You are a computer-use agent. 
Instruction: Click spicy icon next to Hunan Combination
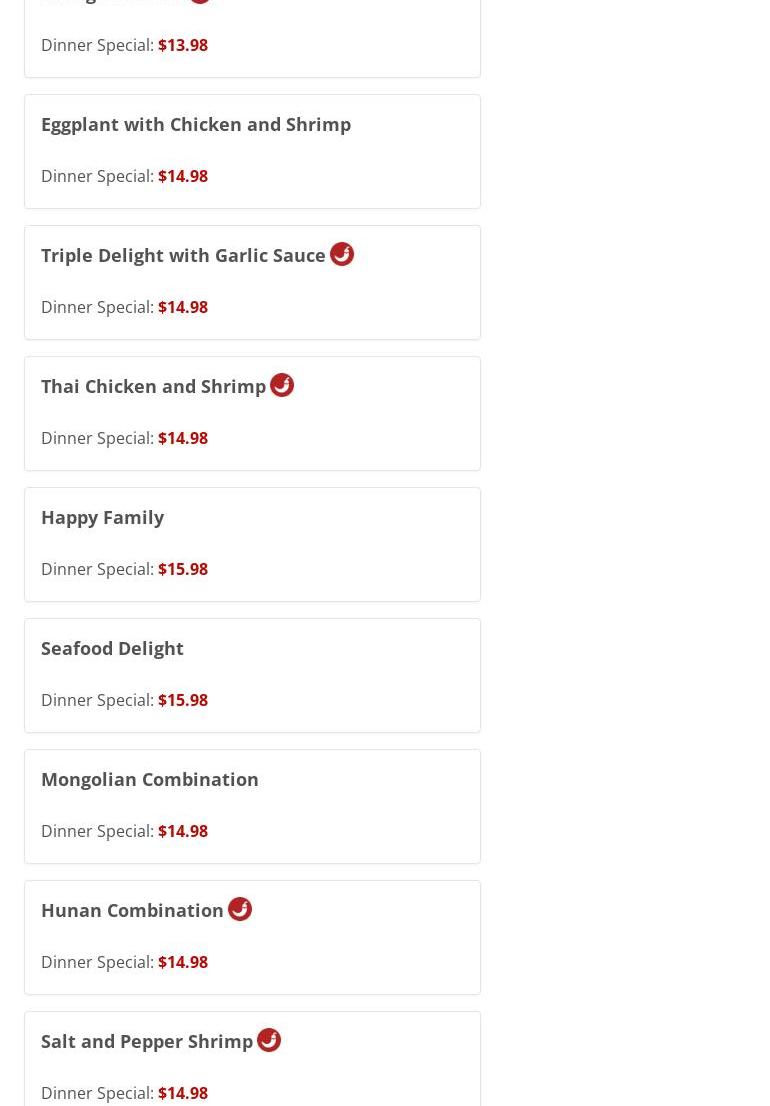(240, 909)
